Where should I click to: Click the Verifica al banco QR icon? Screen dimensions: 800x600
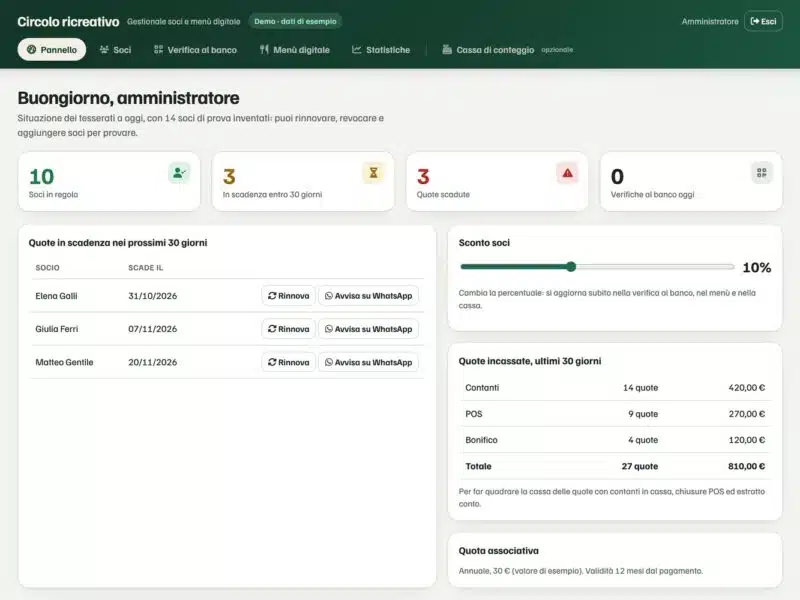[159, 49]
